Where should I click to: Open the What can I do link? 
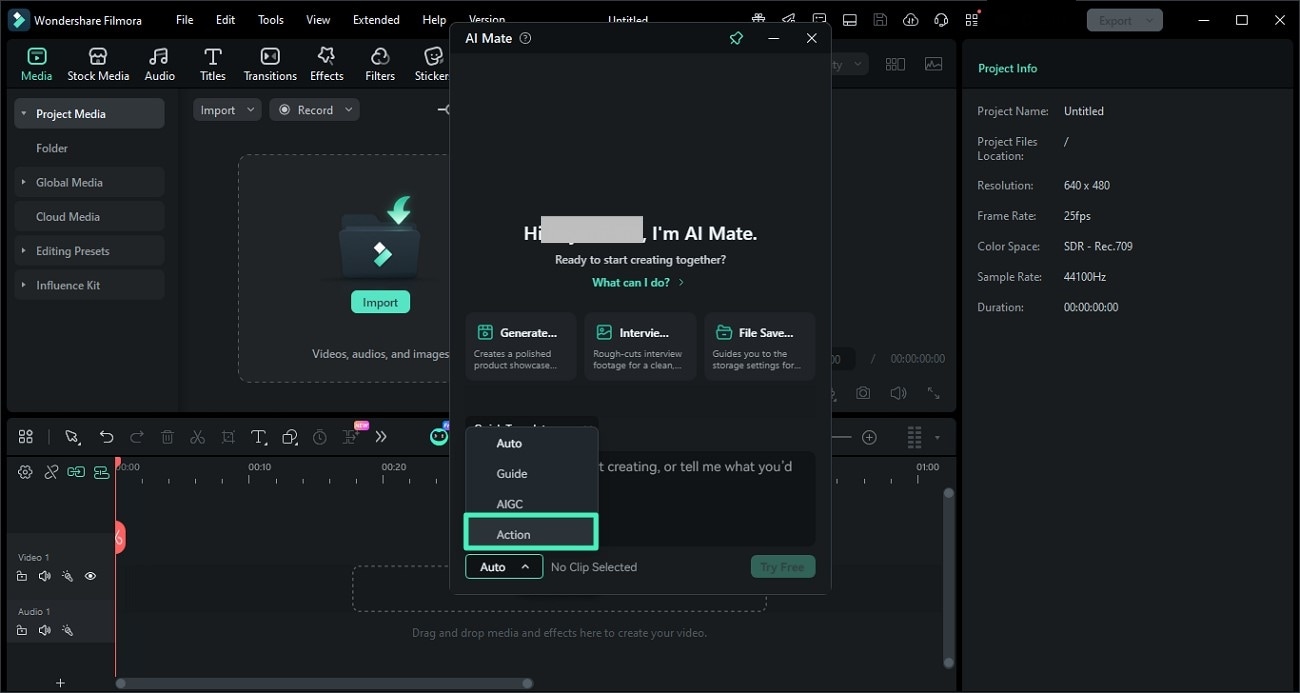pyautogui.click(x=638, y=283)
